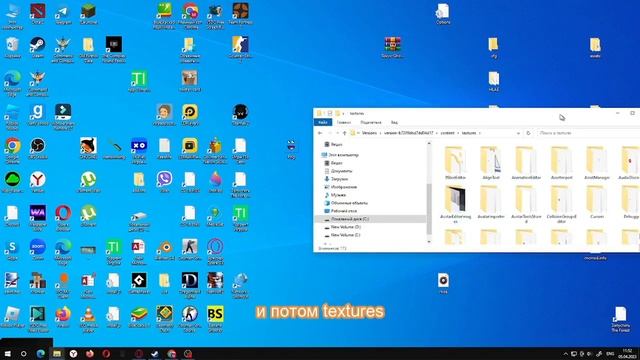Launch Telegram from the desktop
The height and width of the screenshot is (360, 640).
click(63, 13)
